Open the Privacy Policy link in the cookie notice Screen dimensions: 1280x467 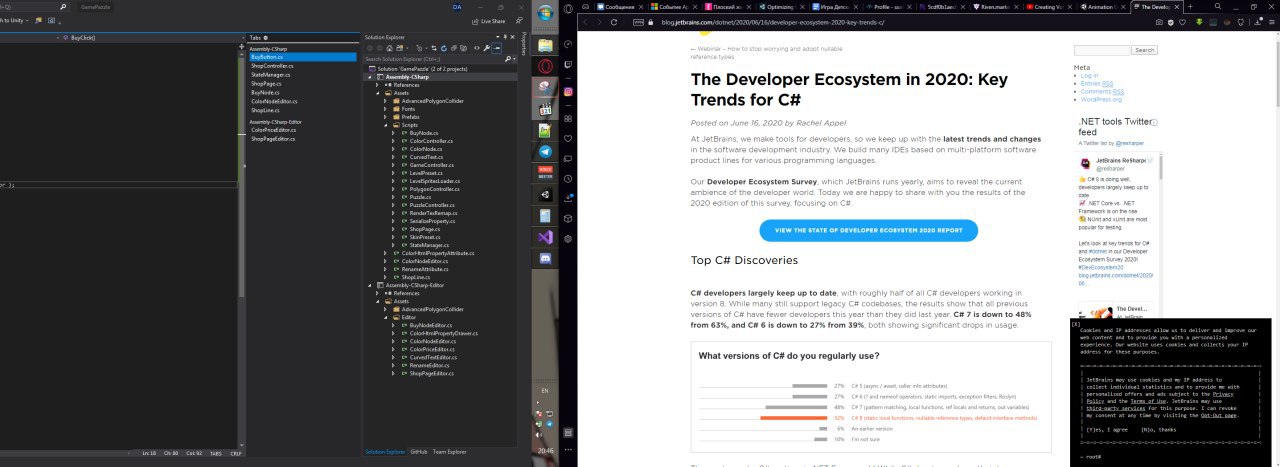[1223, 394]
